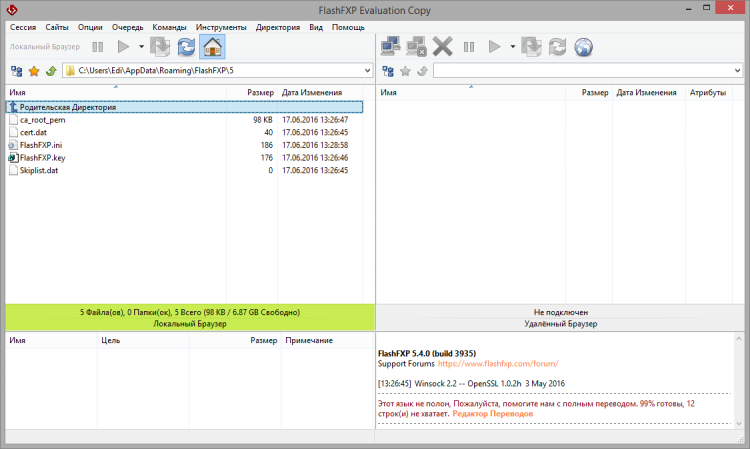This screenshot has height=449, width=750.
Task: Click the date 17.06.2016 13:28:58
Action: pos(315,145)
